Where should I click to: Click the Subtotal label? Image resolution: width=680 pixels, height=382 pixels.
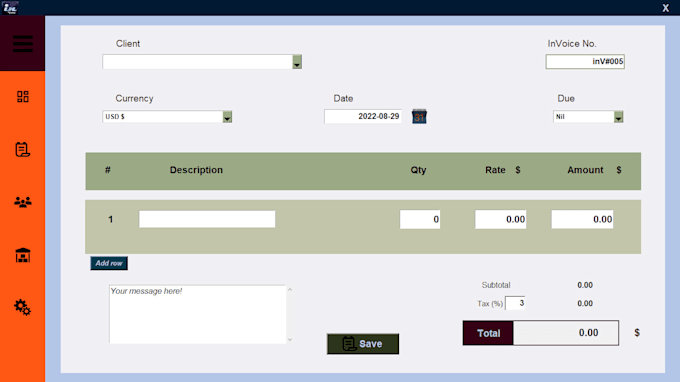point(496,285)
